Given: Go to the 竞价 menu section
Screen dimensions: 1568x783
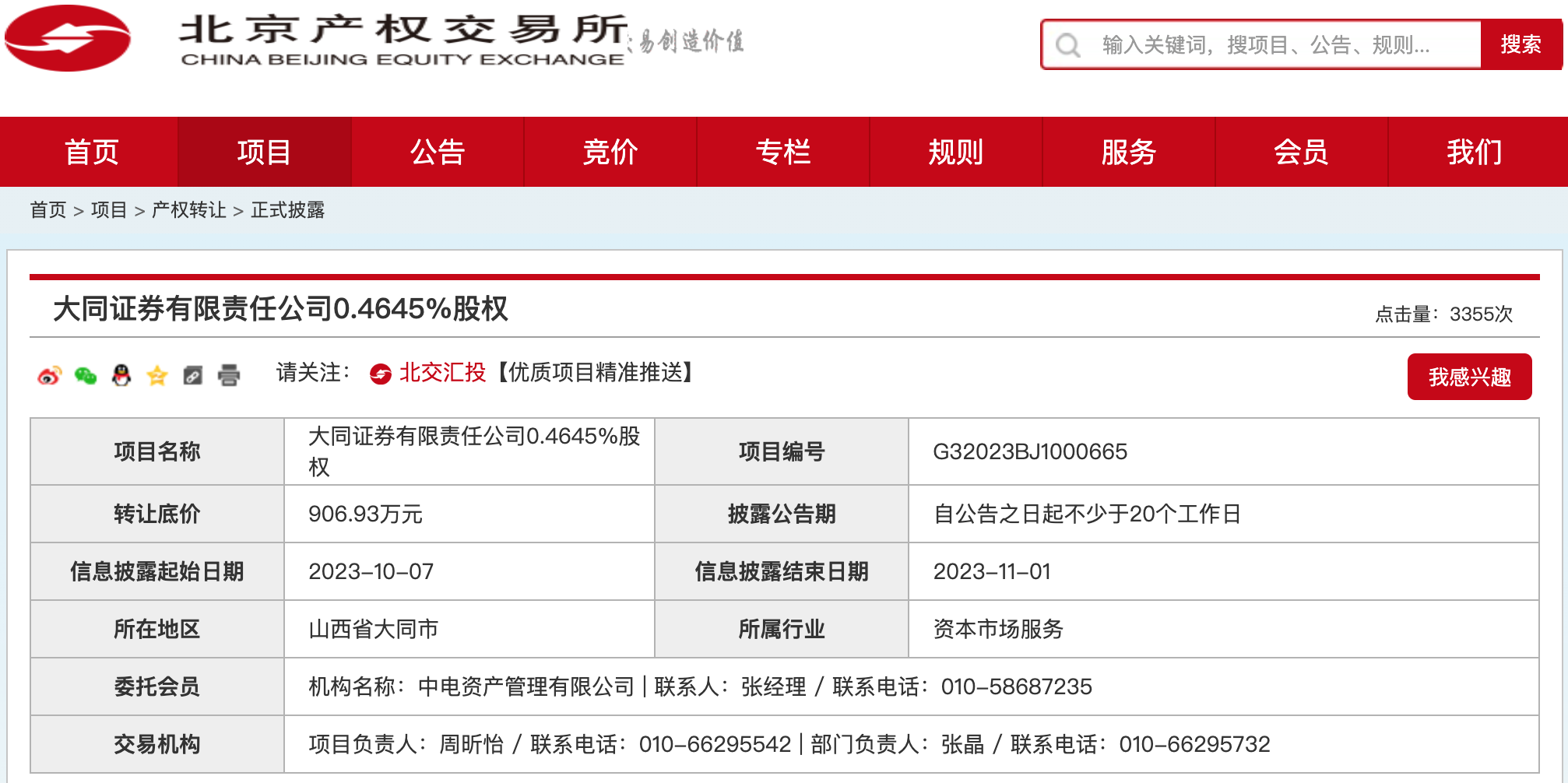Looking at the screenshot, I should click(x=610, y=152).
